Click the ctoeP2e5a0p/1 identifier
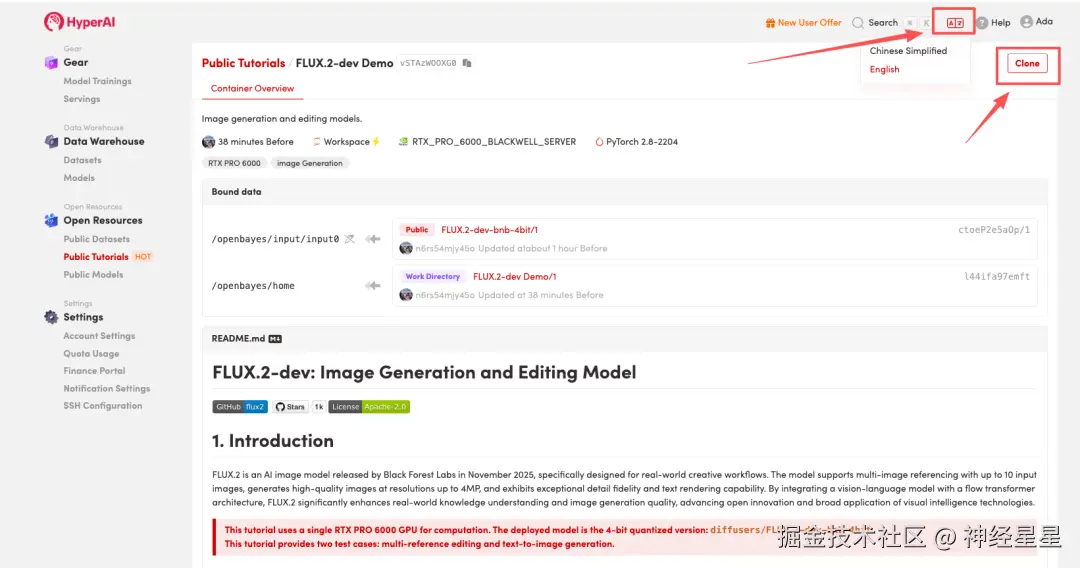 pos(994,230)
